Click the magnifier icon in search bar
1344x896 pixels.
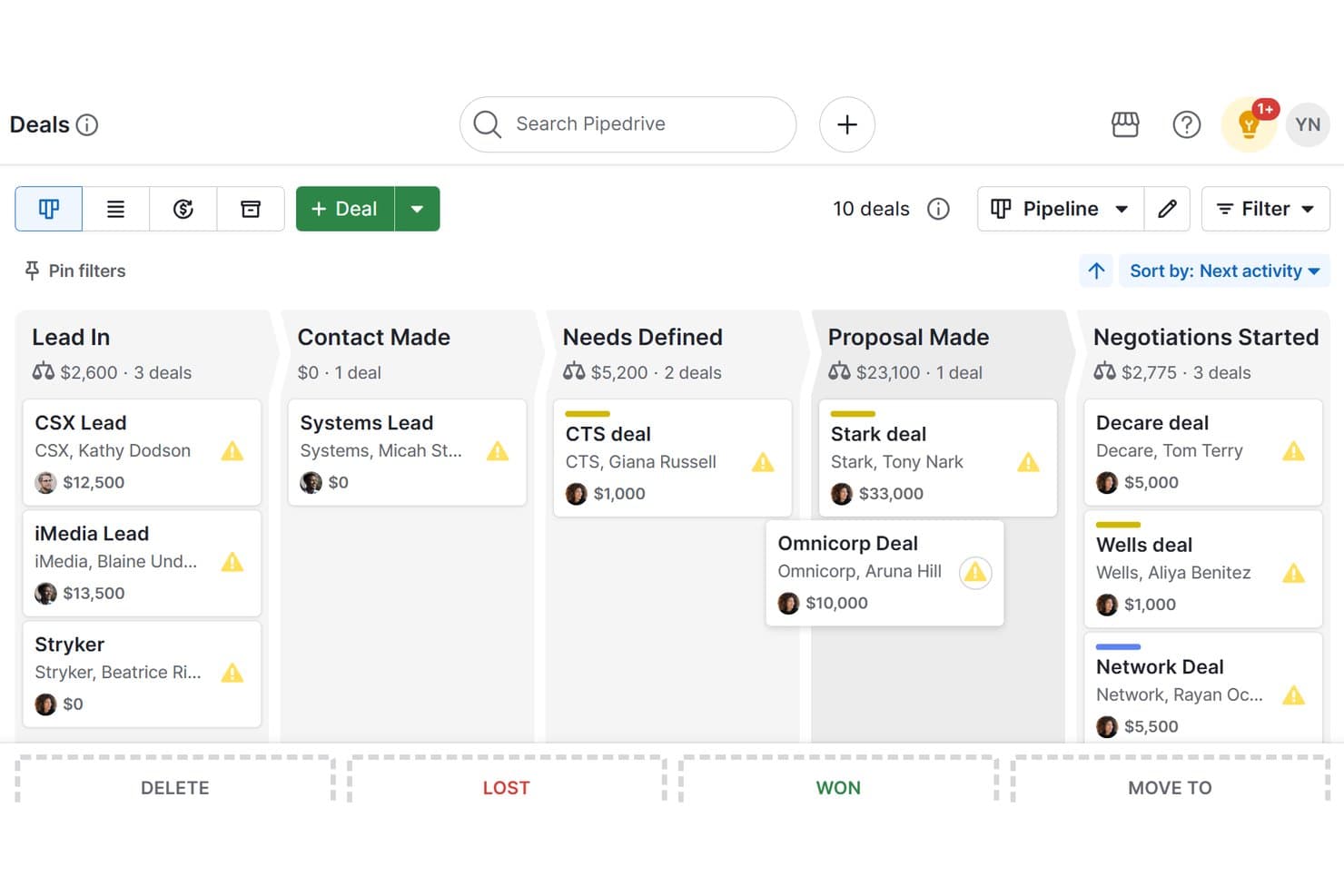[488, 124]
